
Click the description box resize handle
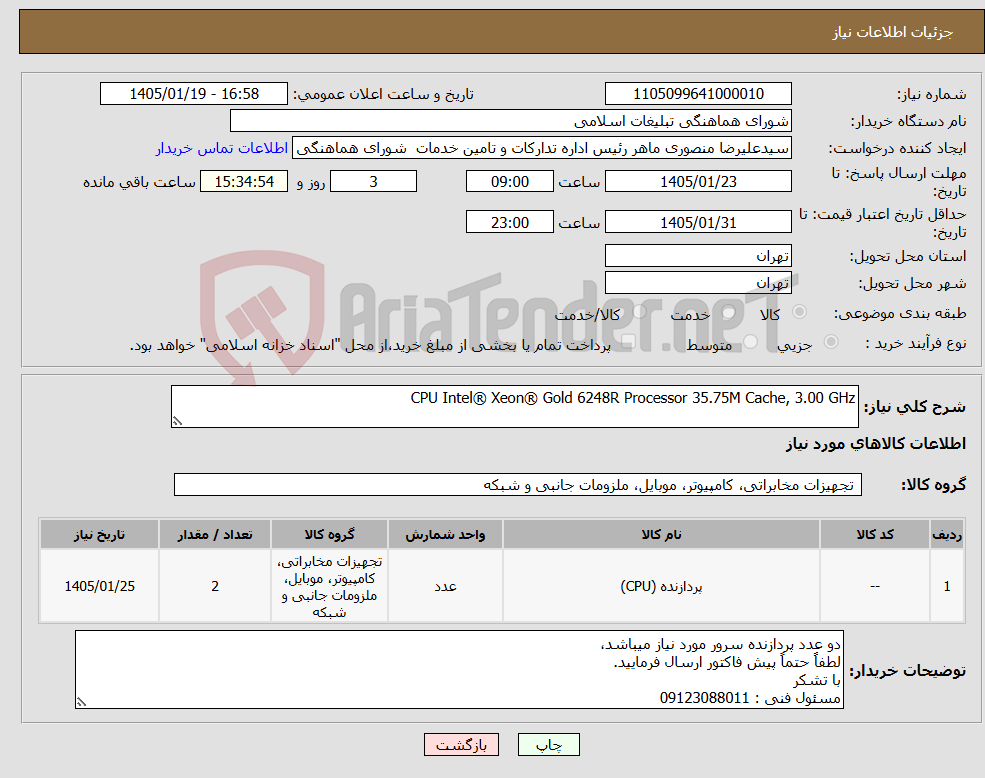click(177, 422)
